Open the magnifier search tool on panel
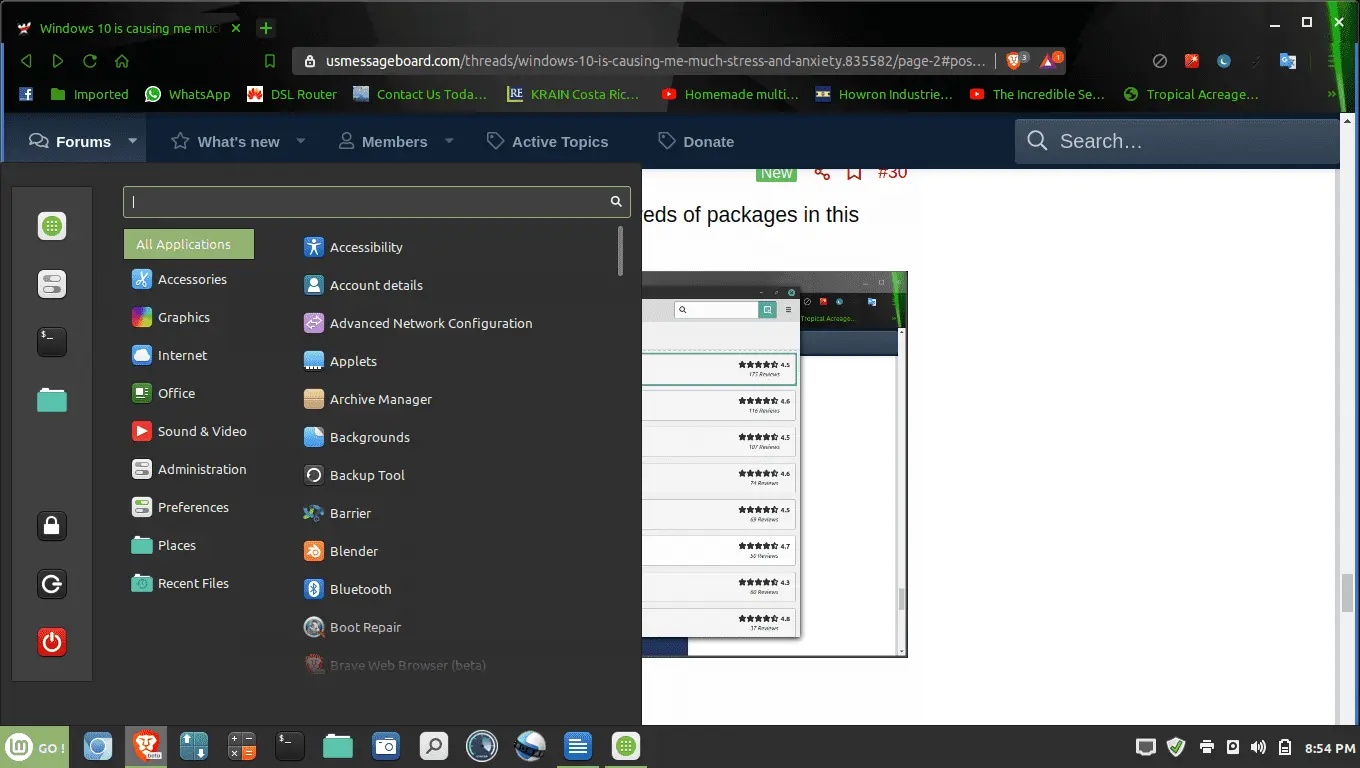1360x768 pixels. [434, 746]
